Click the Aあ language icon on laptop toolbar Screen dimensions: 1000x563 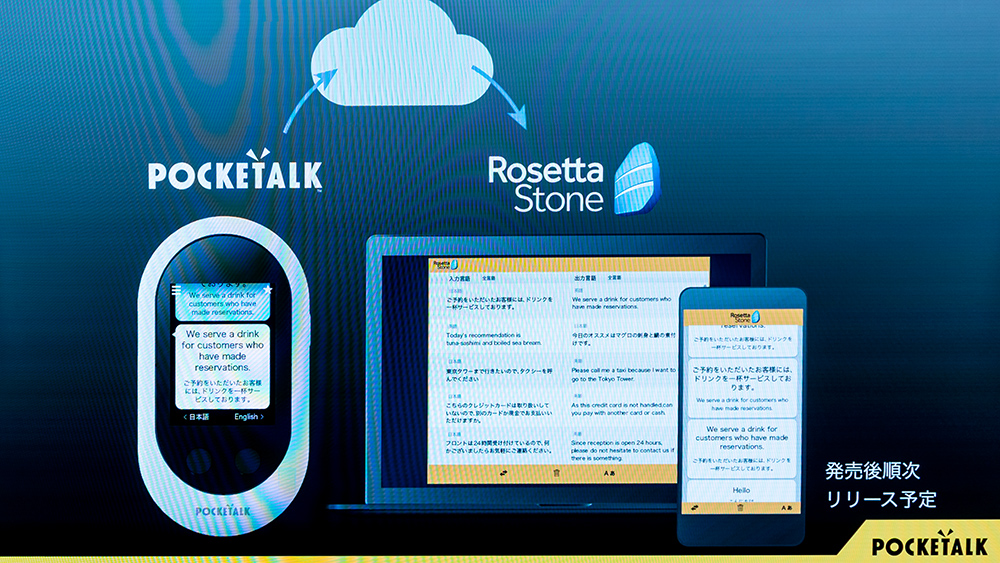pyautogui.click(x=609, y=473)
